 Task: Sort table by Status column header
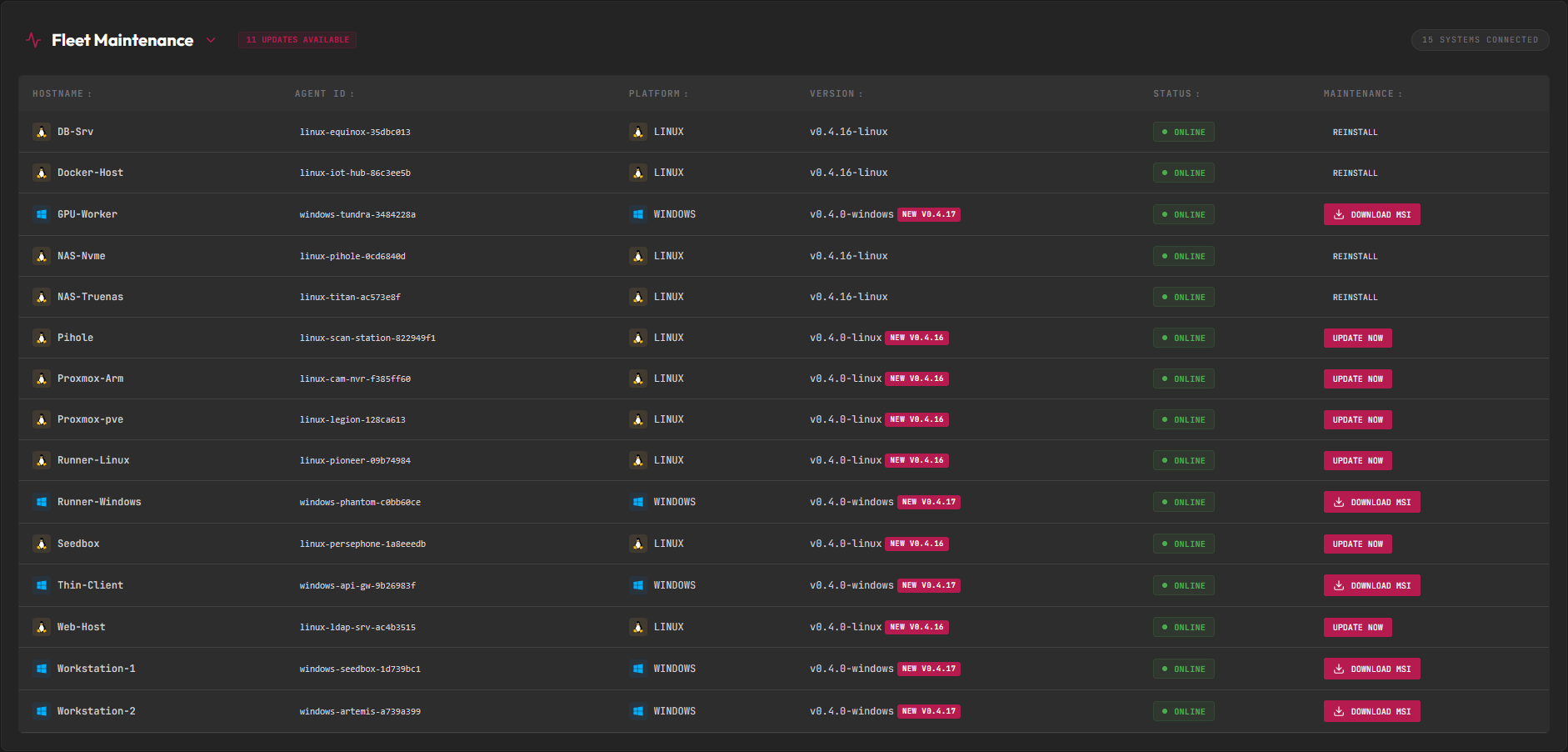click(1176, 94)
